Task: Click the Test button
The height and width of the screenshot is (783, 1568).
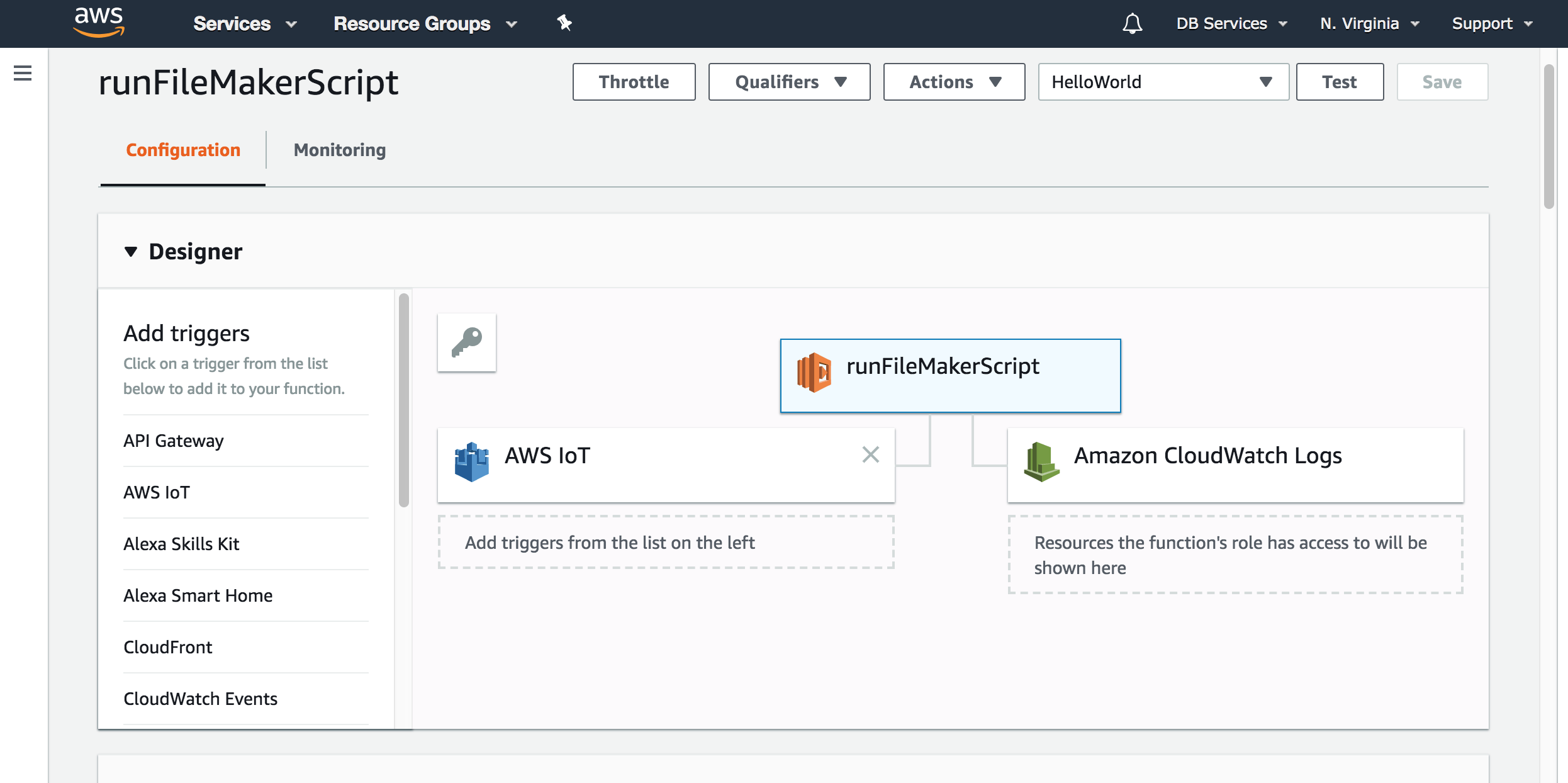Action: [1339, 81]
